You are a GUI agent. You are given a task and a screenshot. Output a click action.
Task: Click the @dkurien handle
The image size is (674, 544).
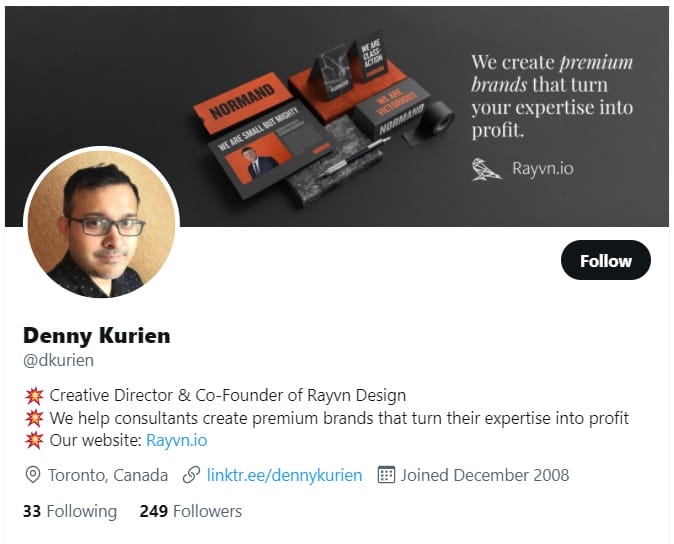(58, 360)
